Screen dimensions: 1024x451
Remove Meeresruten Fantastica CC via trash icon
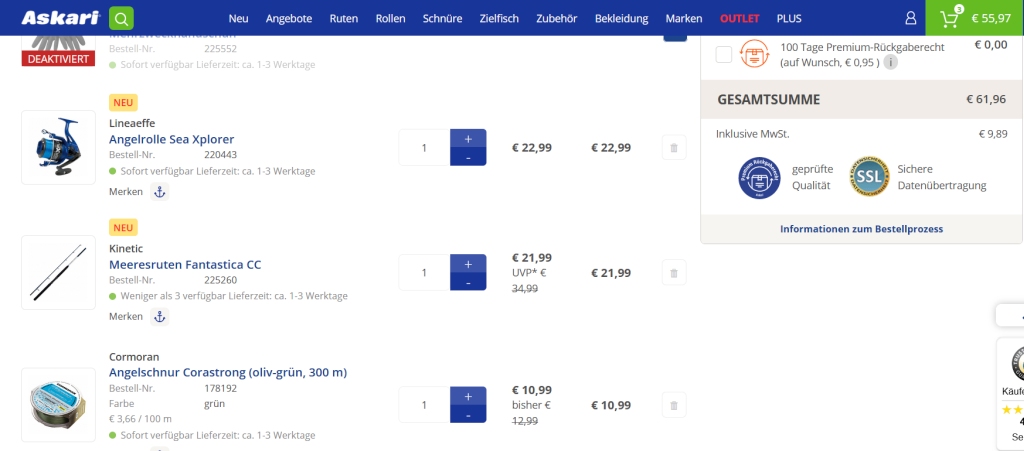coord(674,273)
